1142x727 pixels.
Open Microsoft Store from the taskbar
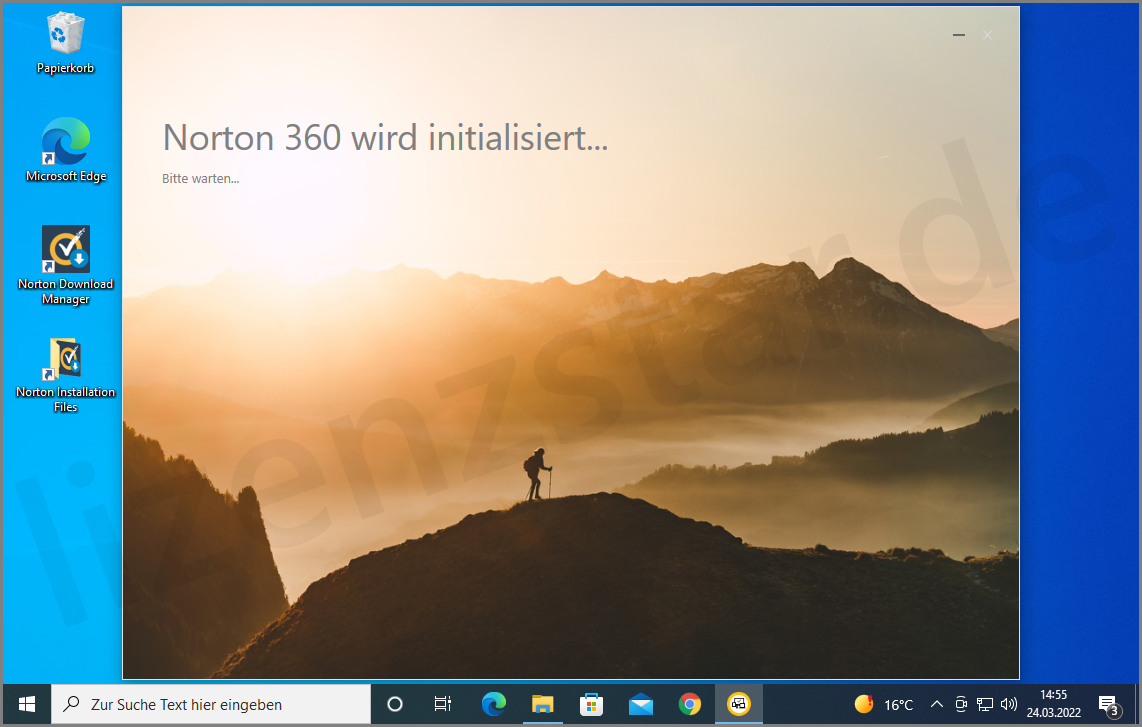coord(592,704)
